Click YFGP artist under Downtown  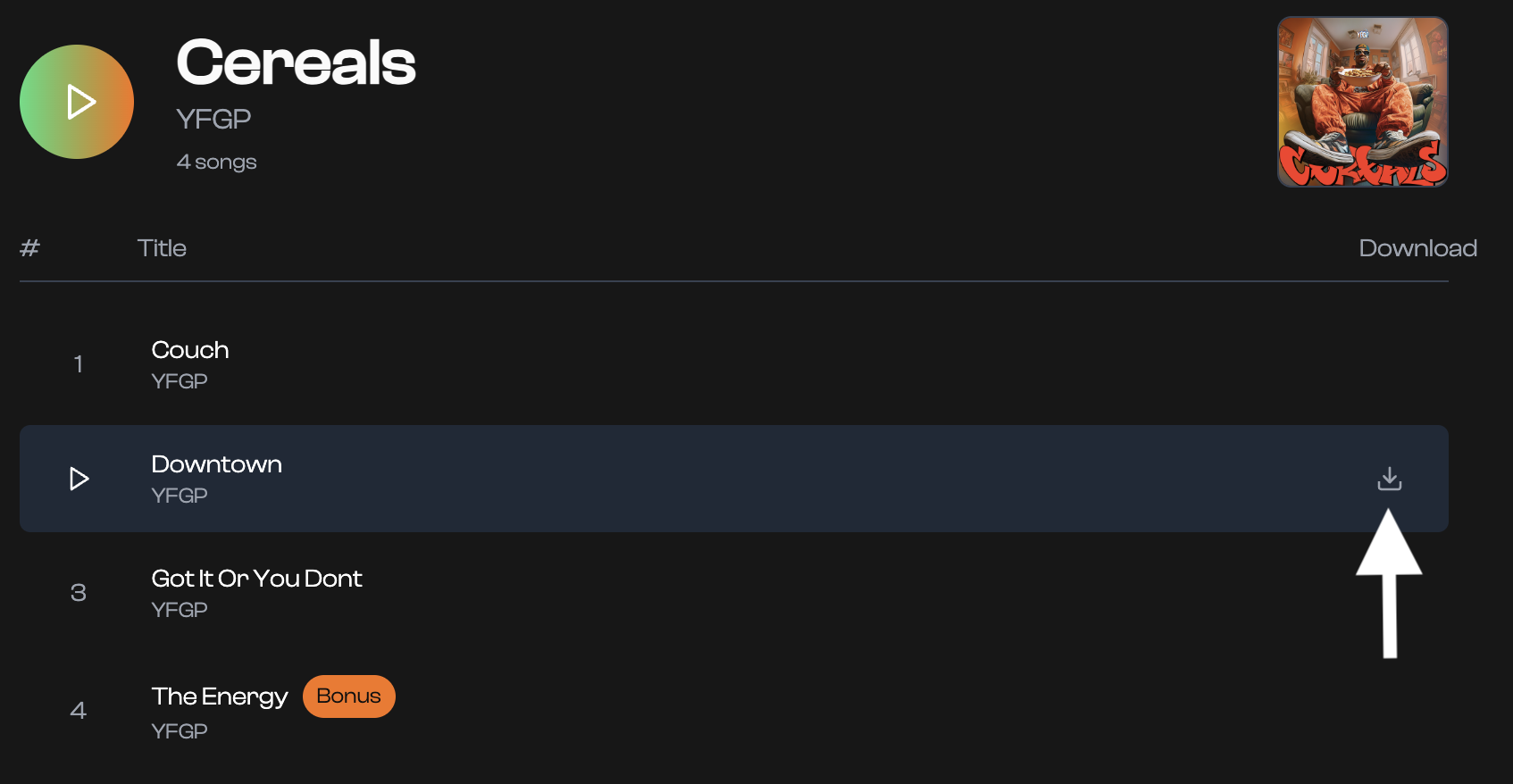pyautogui.click(x=180, y=496)
